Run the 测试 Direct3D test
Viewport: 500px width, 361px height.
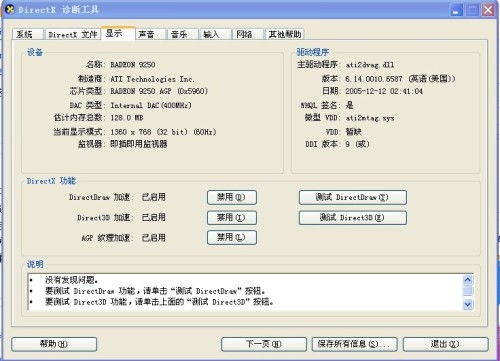tap(353, 218)
